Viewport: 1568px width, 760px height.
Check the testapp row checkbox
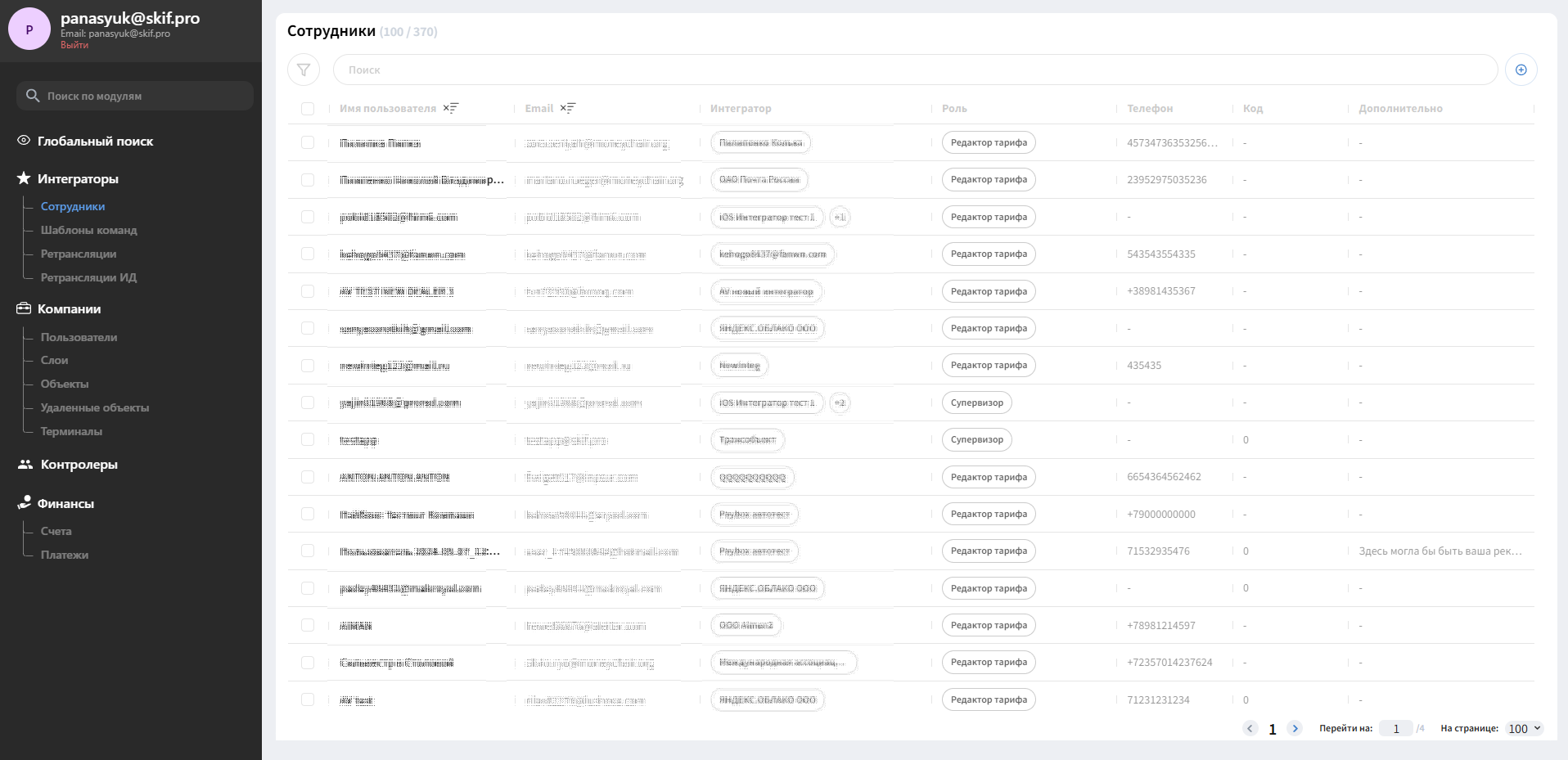(x=308, y=439)
